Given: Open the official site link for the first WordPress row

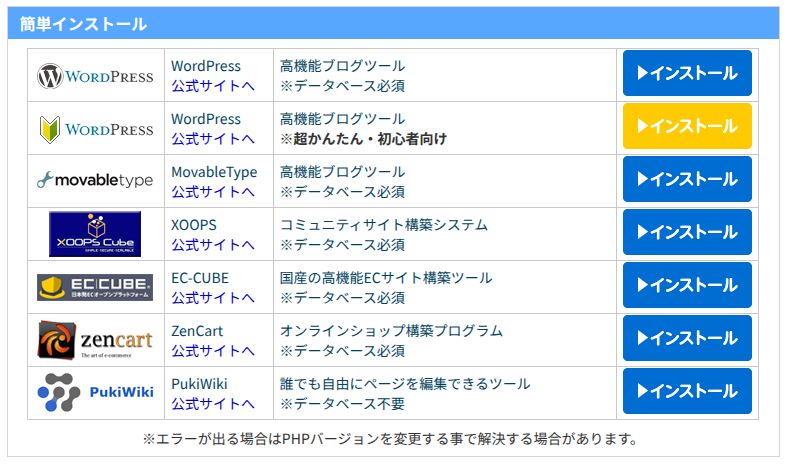Looking at the screenshot, I should 213,86.
